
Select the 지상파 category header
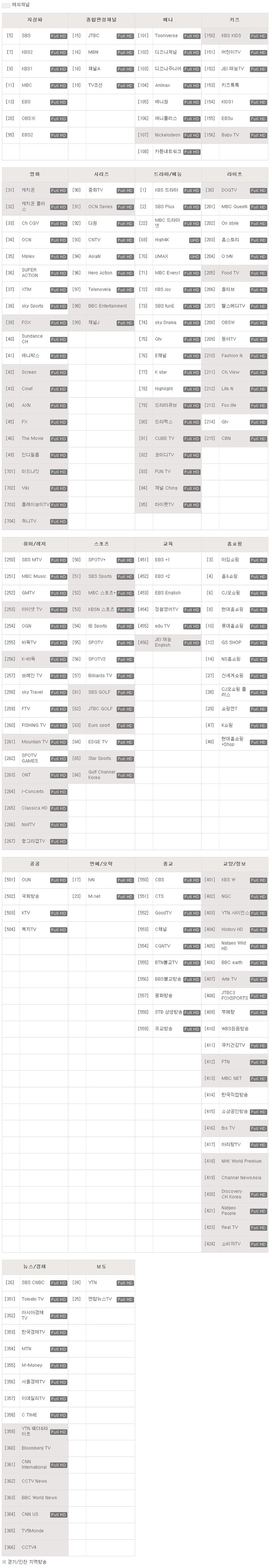click(35, 20)
